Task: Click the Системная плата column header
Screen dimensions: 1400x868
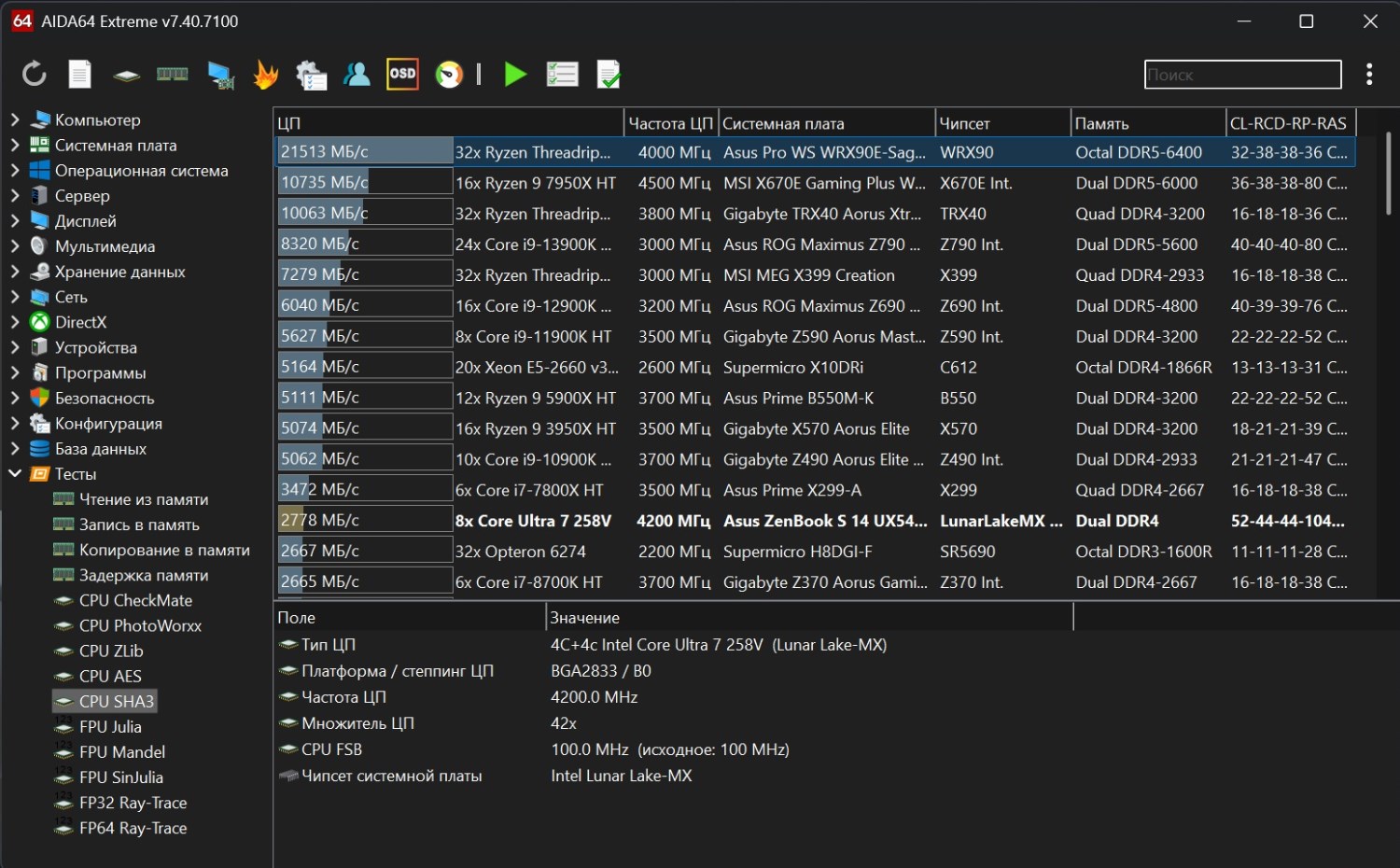Action: (783, 123)
